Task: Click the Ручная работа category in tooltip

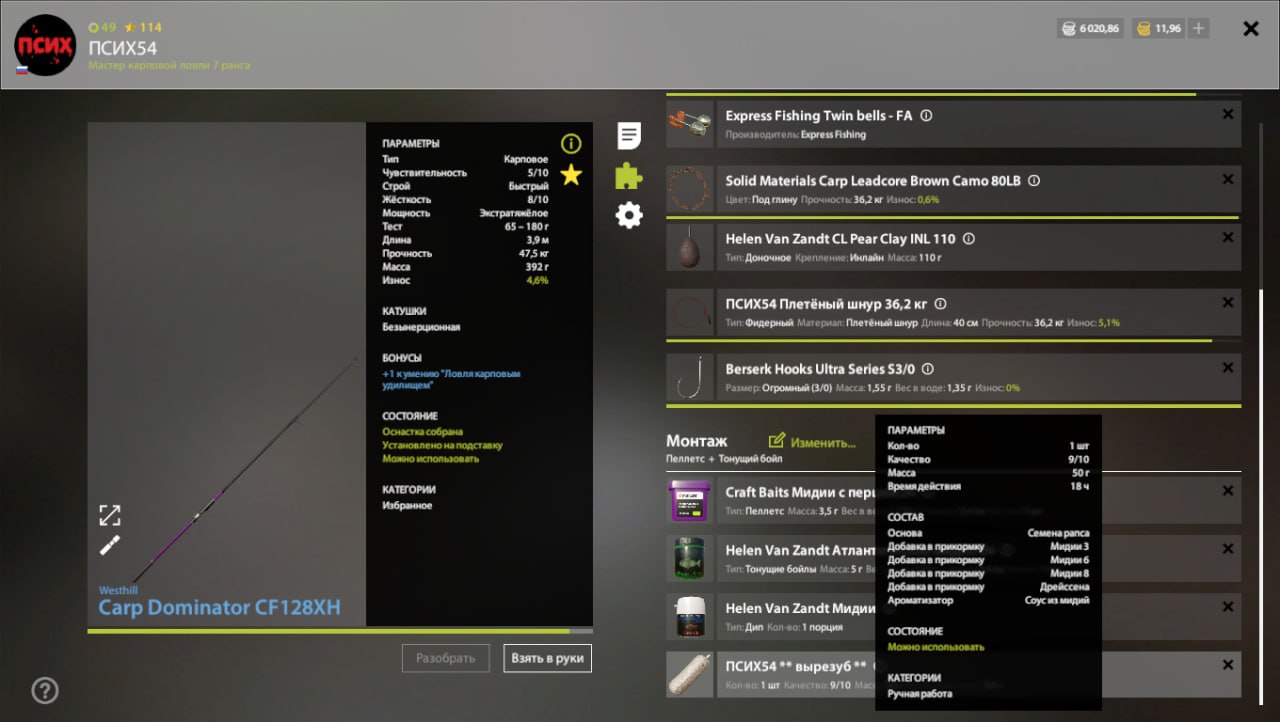Action: click(920, 693)
